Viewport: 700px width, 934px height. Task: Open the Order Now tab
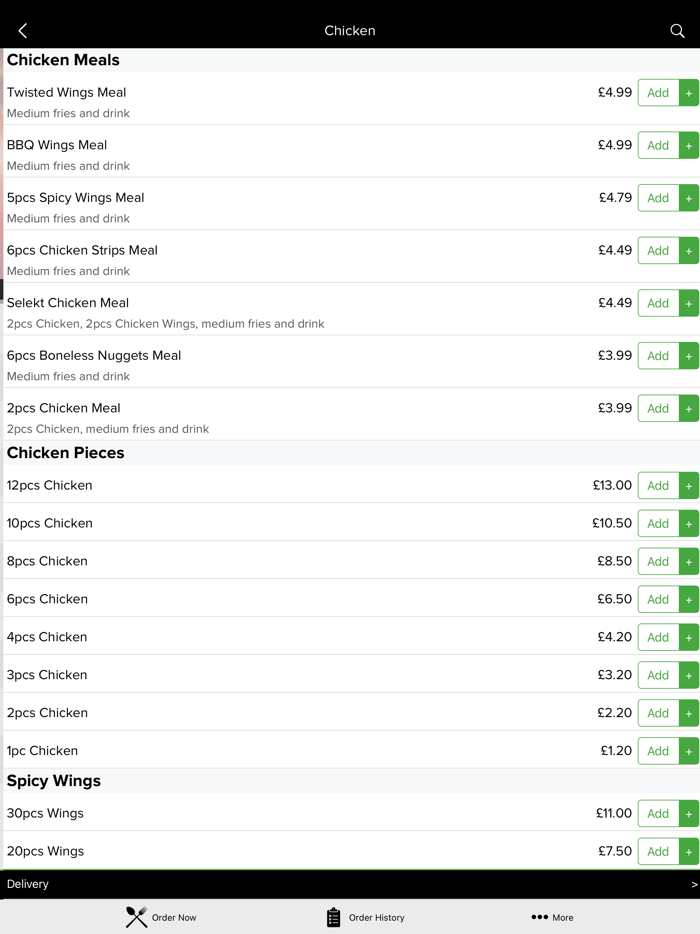(161, 917)
